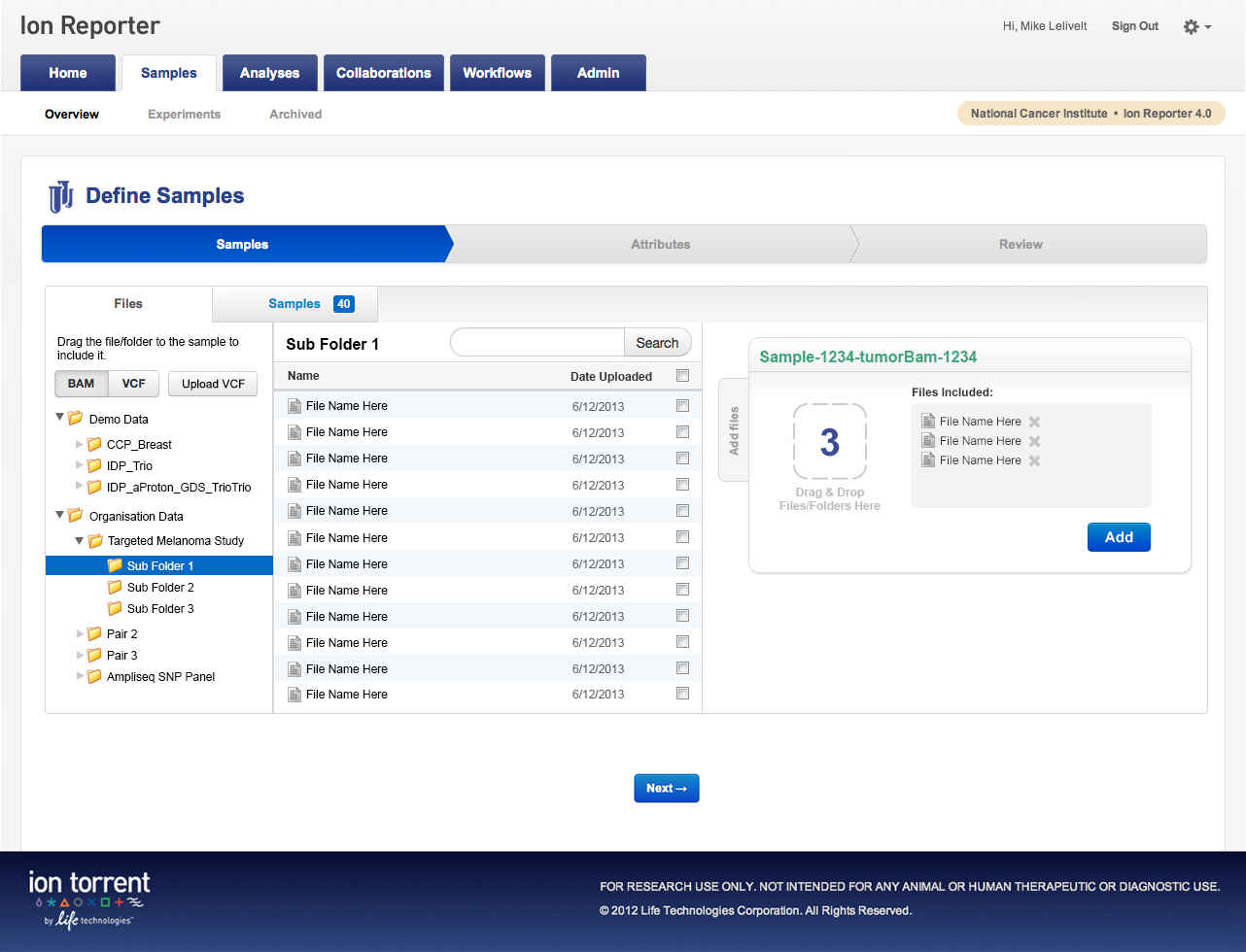Image resolution: width=1246 pixels, height=952 pixels.
Task: Click the Drag & Drop box showing 3
Action: 830,442
